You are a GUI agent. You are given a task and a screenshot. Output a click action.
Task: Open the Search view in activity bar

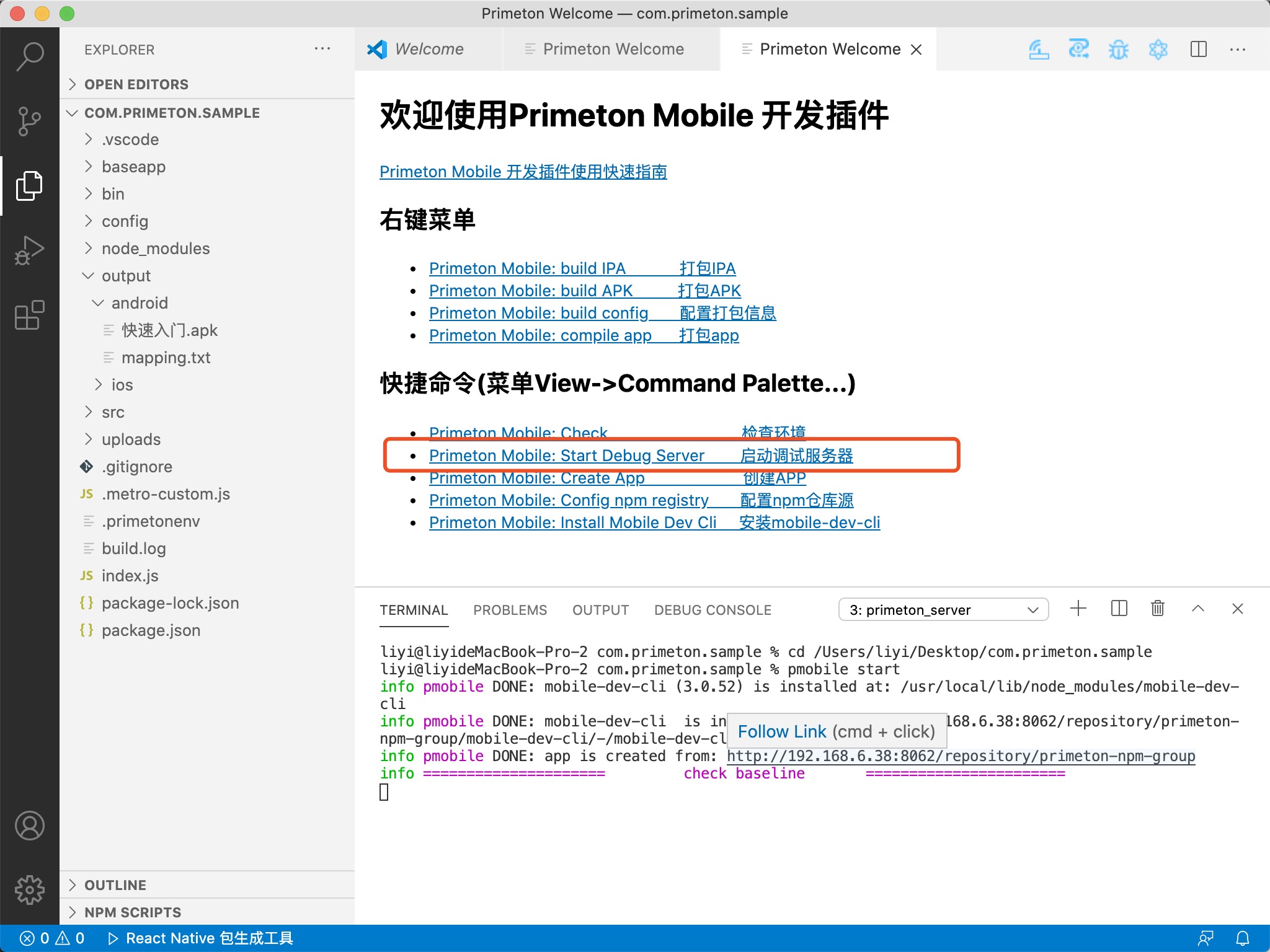point(29,56)
